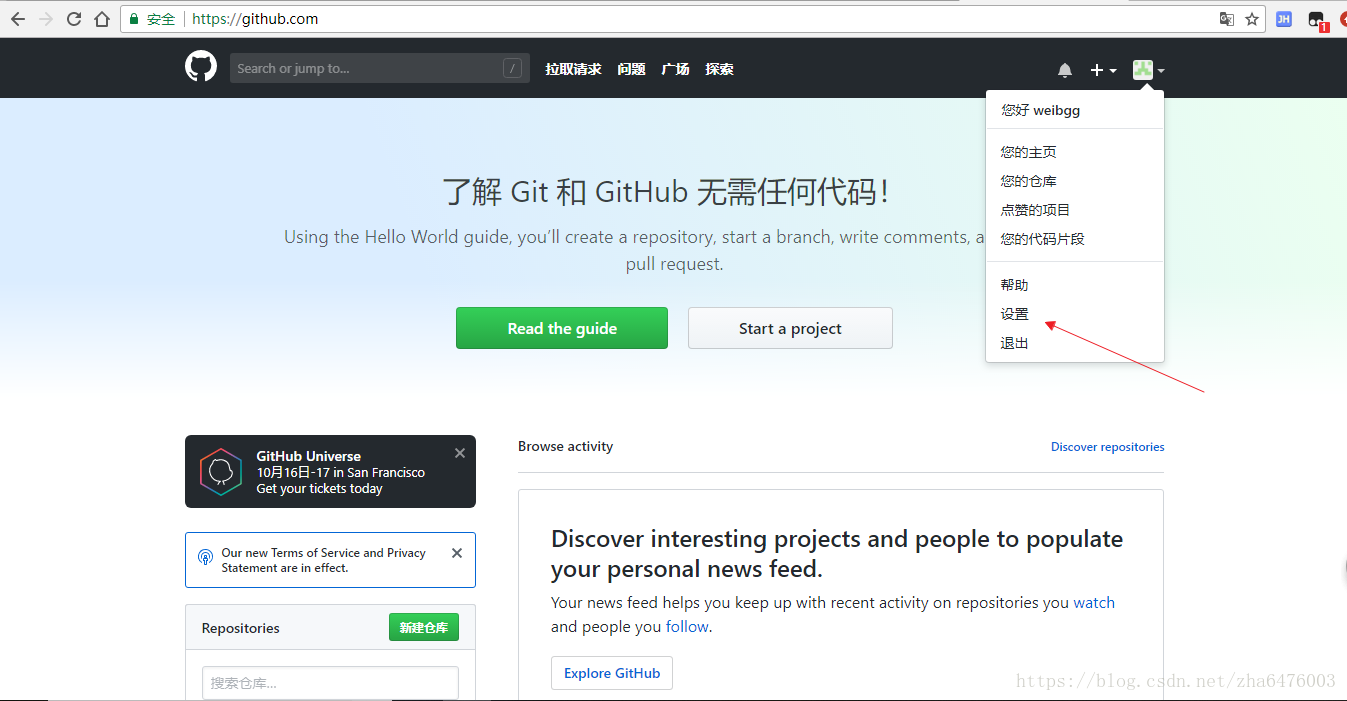Open the plus create-new menu
Screen dimensions: 1347x701
[1103, 70]
